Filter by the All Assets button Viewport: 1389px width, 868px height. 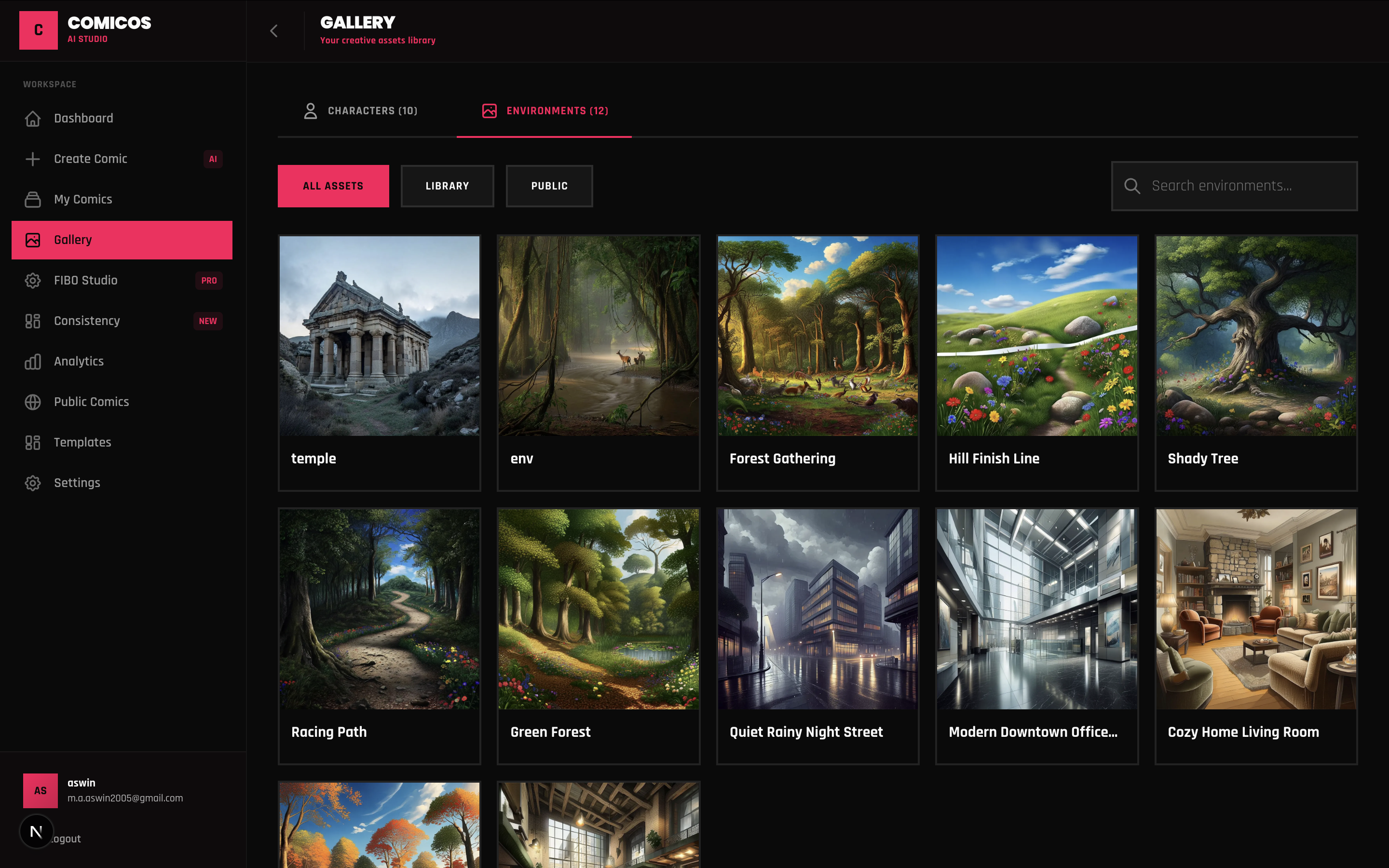[333, 186]
